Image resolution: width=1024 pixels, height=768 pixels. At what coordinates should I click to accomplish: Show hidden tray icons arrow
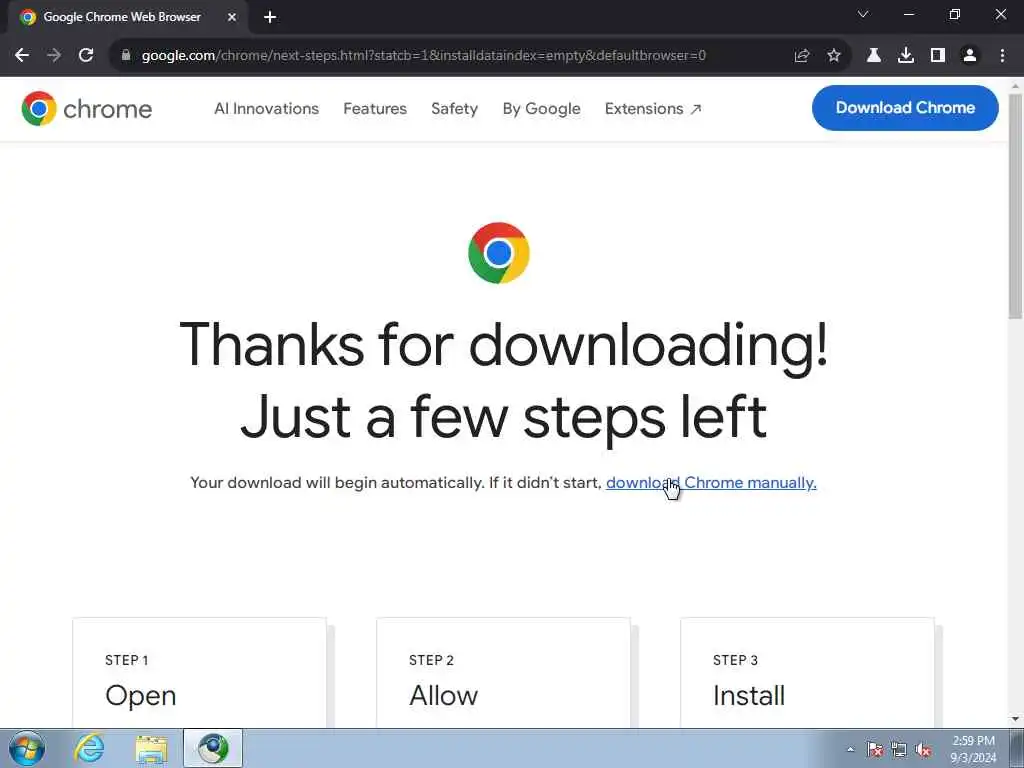point(850,750)
